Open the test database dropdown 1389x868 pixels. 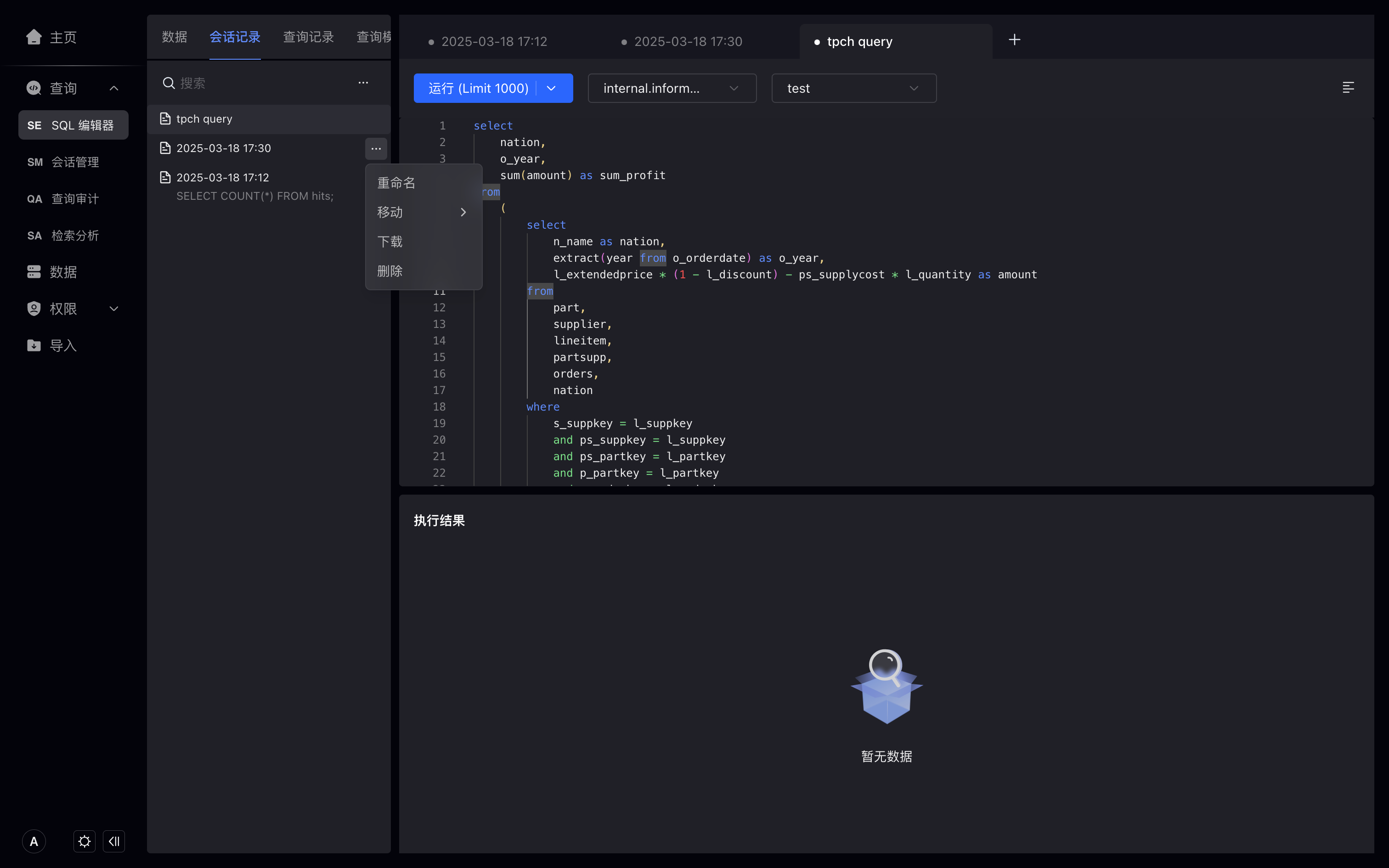[x=854, y=88]
